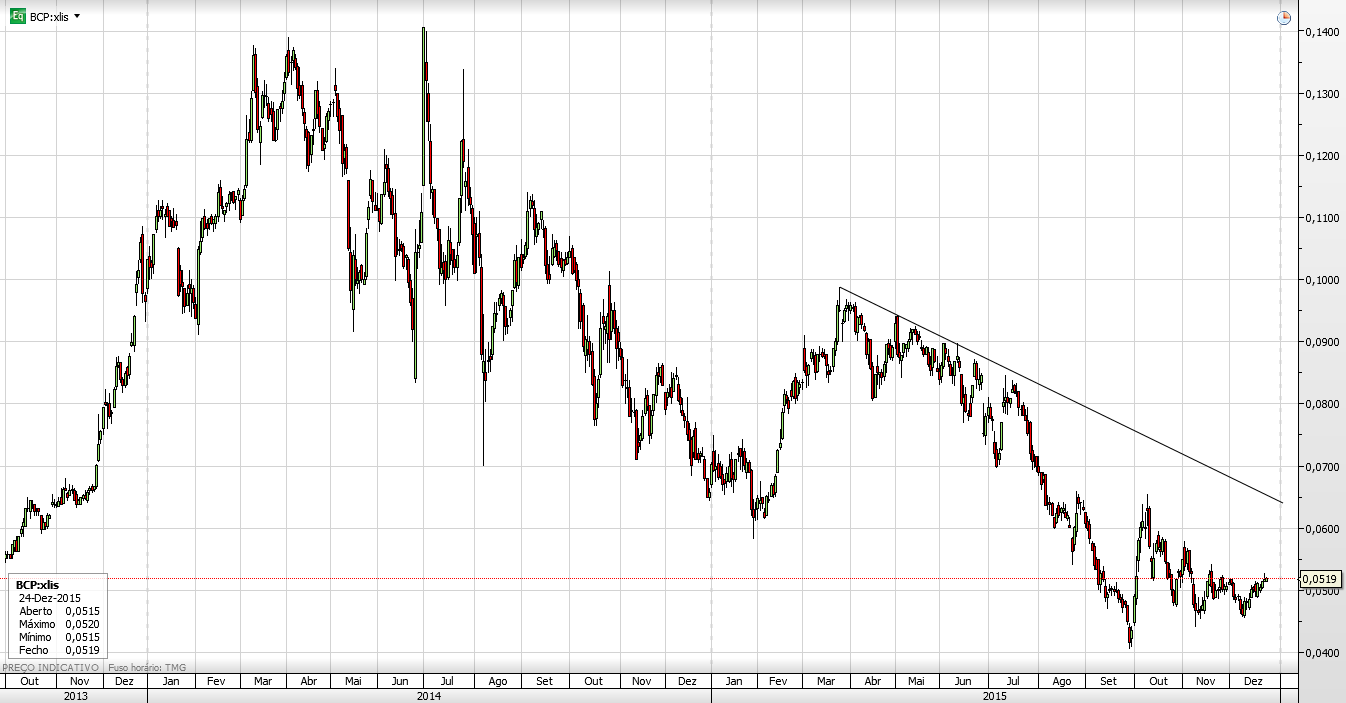1346x703 pixels.
Task: Select the 0,0519 current price tag
Action: pyautogui.click(x=1321, y=578)
